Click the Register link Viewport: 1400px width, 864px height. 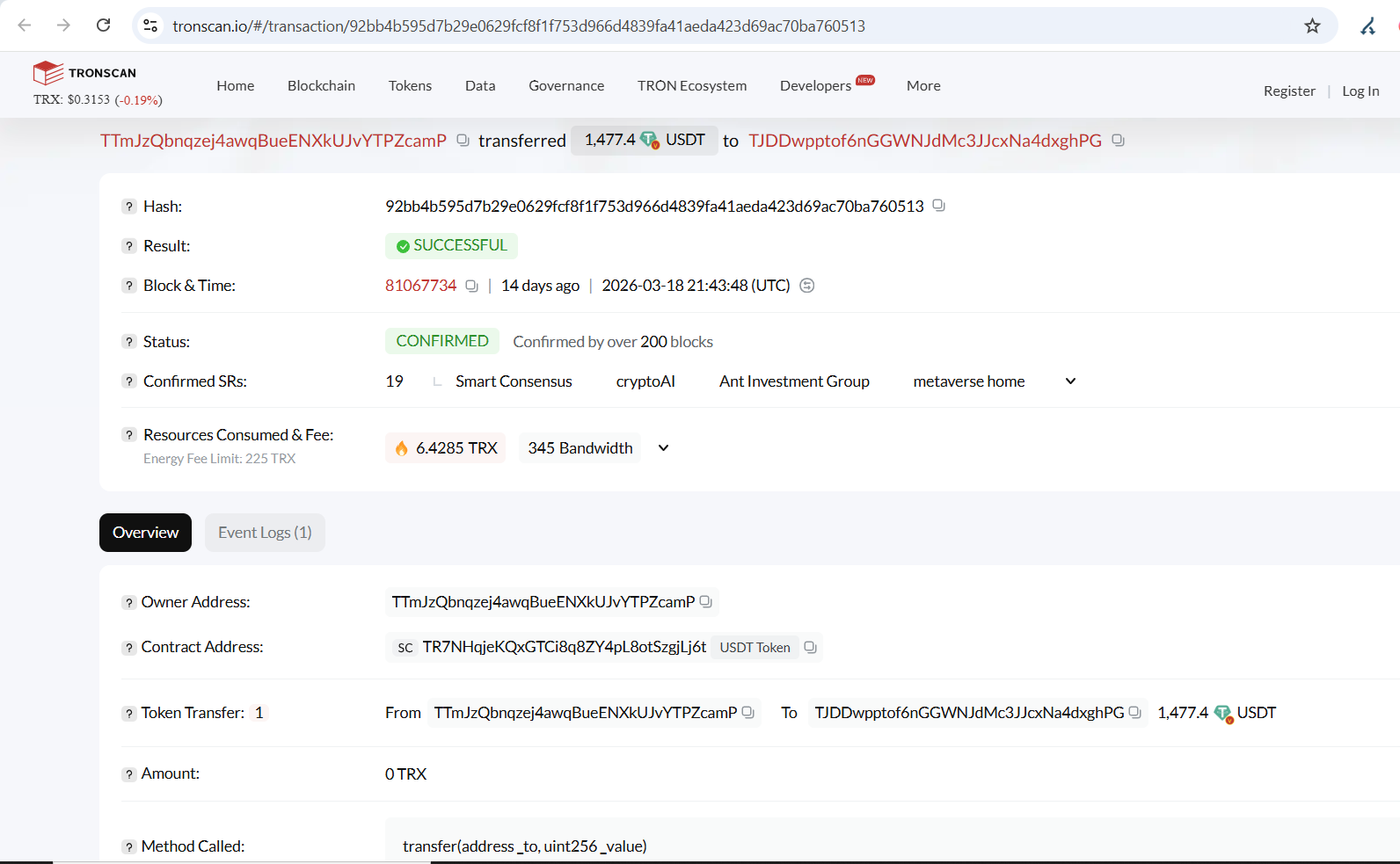(1289, 91)
